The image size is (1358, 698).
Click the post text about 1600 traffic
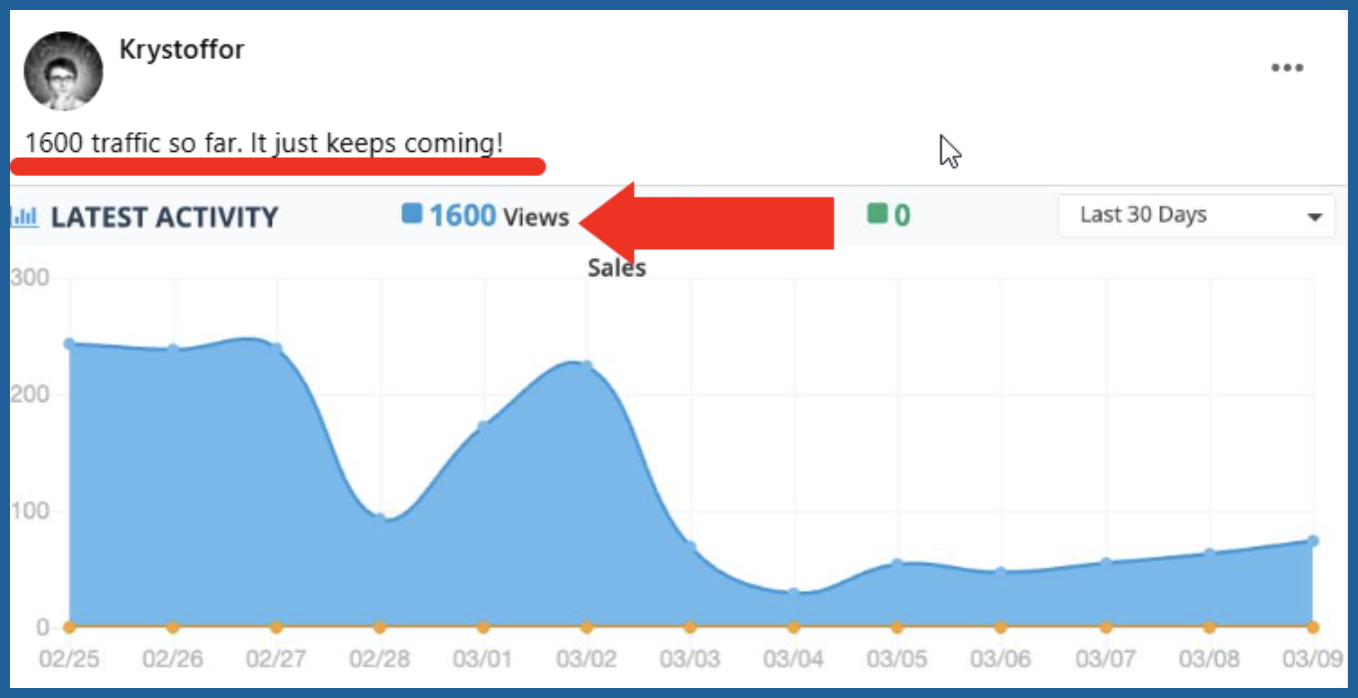tap(264, 143)
